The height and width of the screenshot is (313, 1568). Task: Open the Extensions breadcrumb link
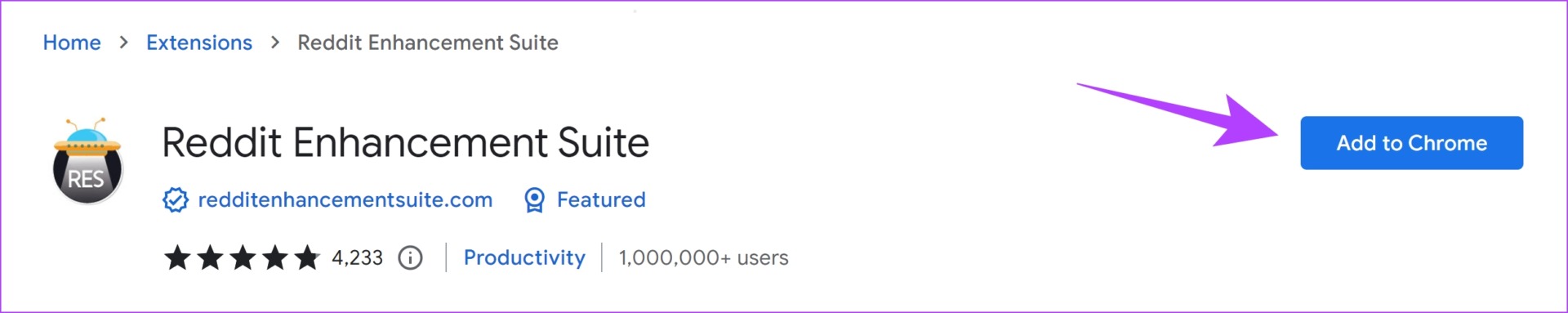tap(199, 42)
